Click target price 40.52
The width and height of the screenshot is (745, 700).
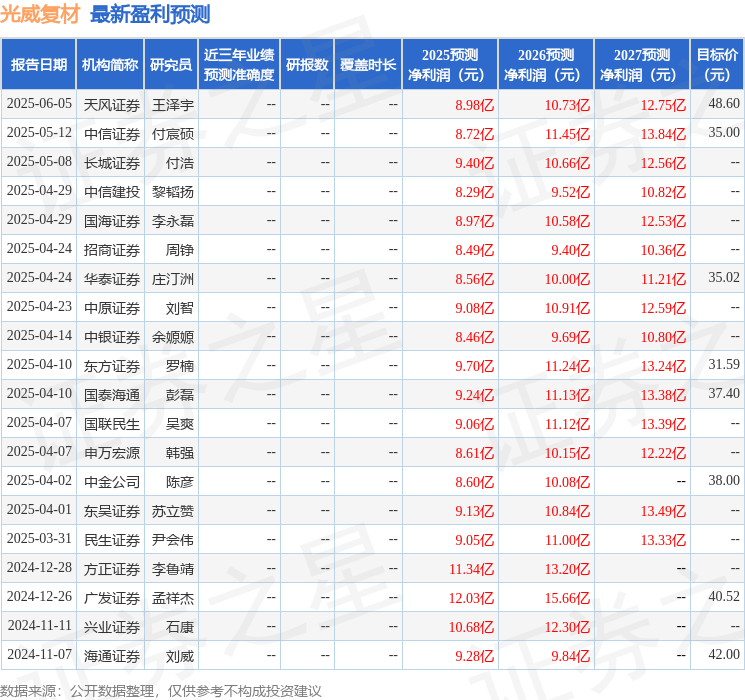[x=724, y=596]
